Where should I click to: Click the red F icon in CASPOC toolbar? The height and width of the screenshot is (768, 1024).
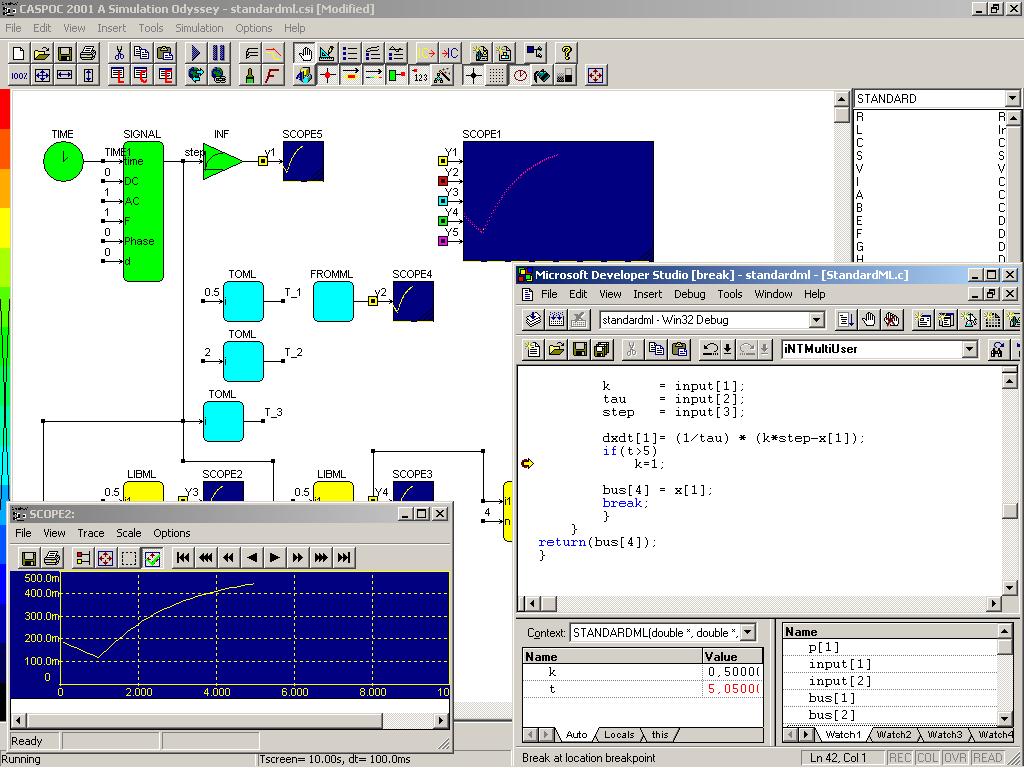272,76
